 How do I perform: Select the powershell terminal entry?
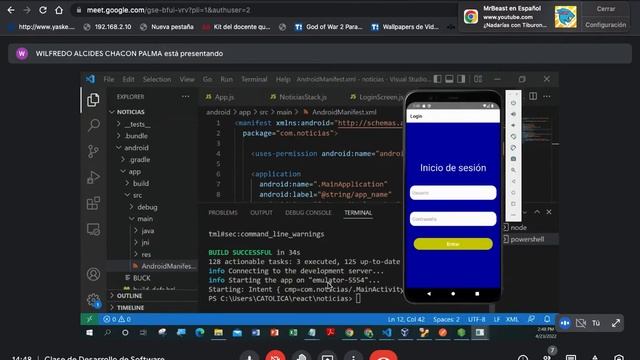[x=527, y=239]
